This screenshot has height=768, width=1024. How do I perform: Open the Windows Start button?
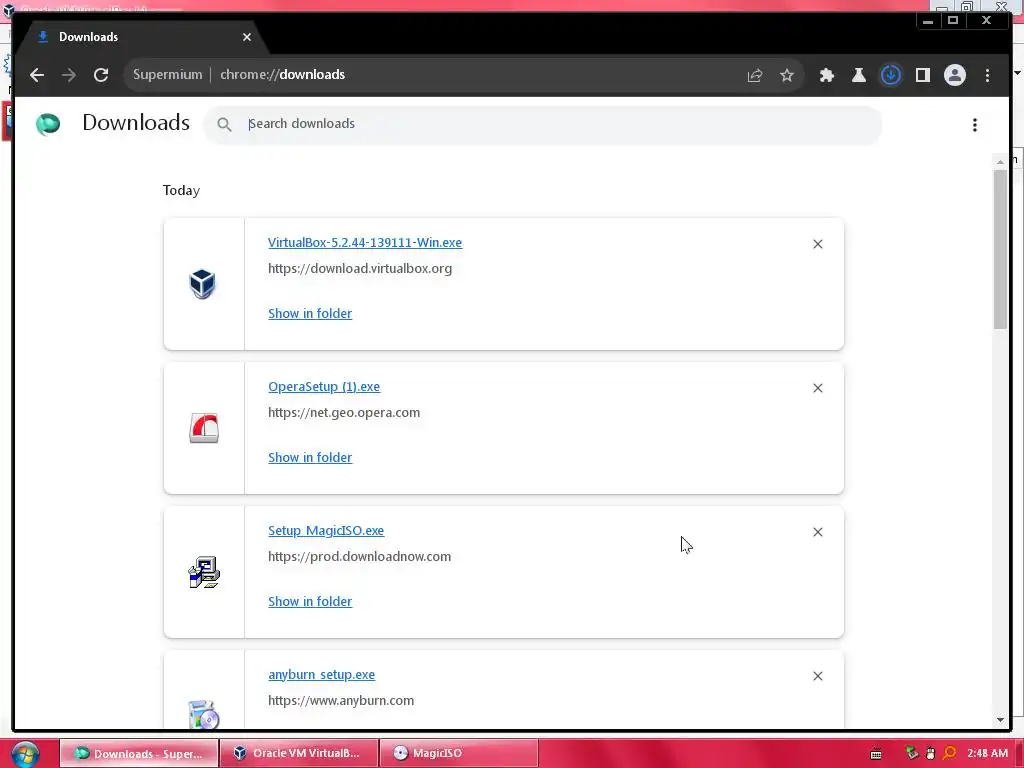click(25, 754)
